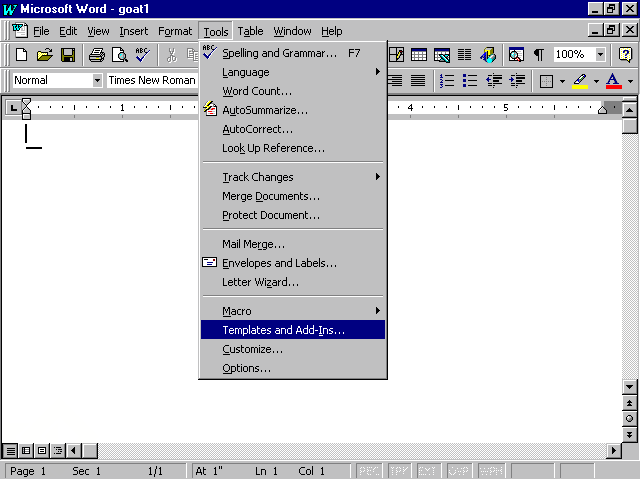The image size is (640, 480).
Task: Choose AutoSummarize menu entry
Action: point(293,110)
